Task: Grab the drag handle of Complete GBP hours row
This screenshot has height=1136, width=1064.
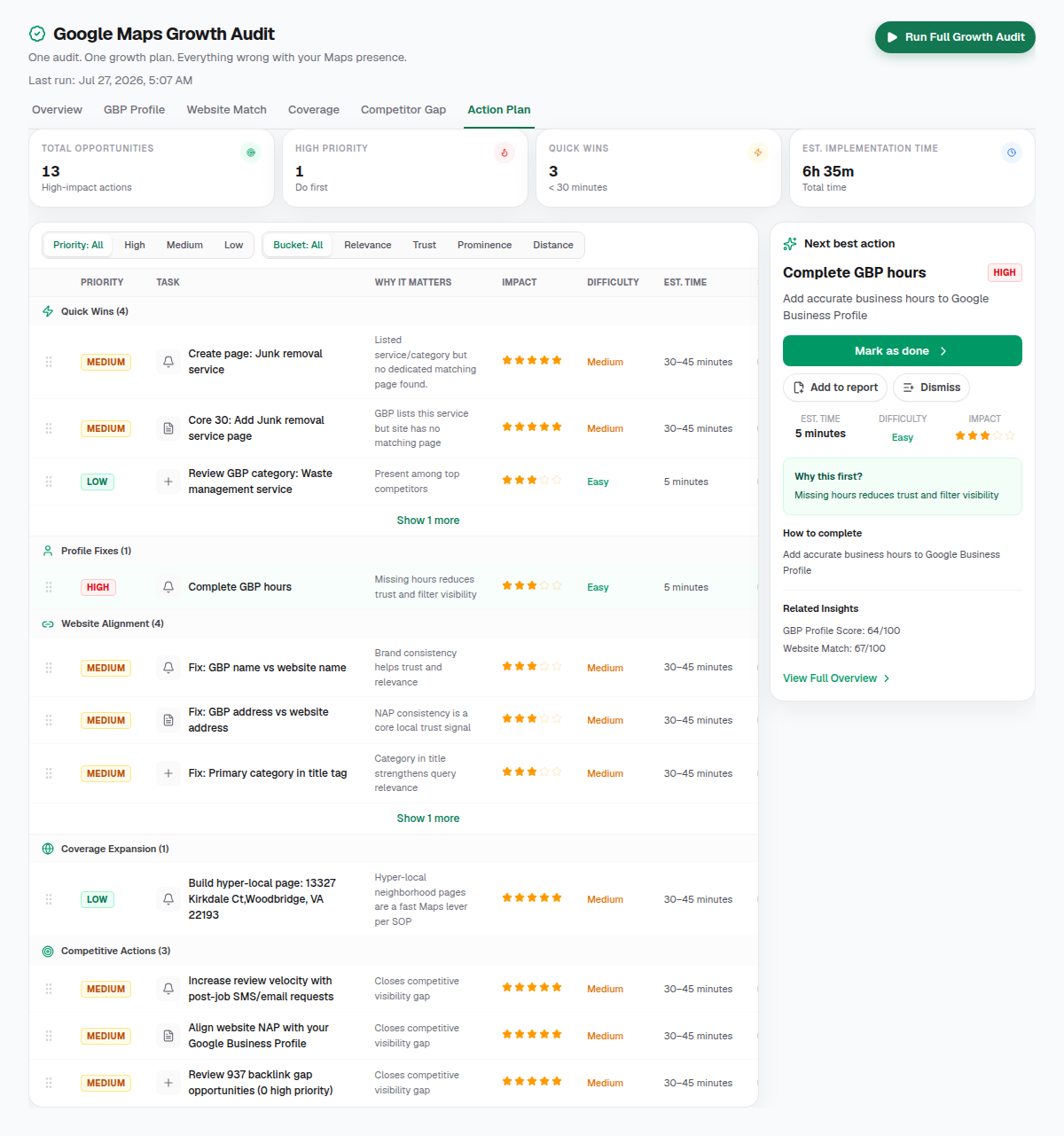Action: point(49,587)
